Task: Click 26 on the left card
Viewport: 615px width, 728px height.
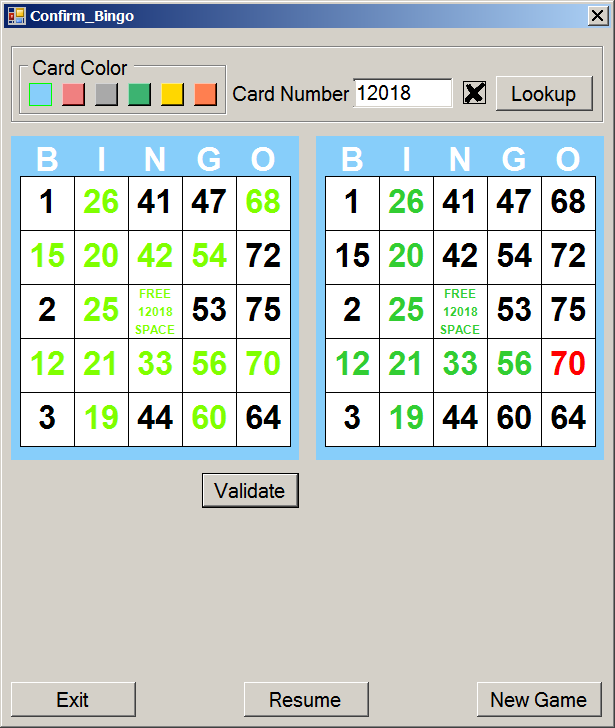Action: 101,203
